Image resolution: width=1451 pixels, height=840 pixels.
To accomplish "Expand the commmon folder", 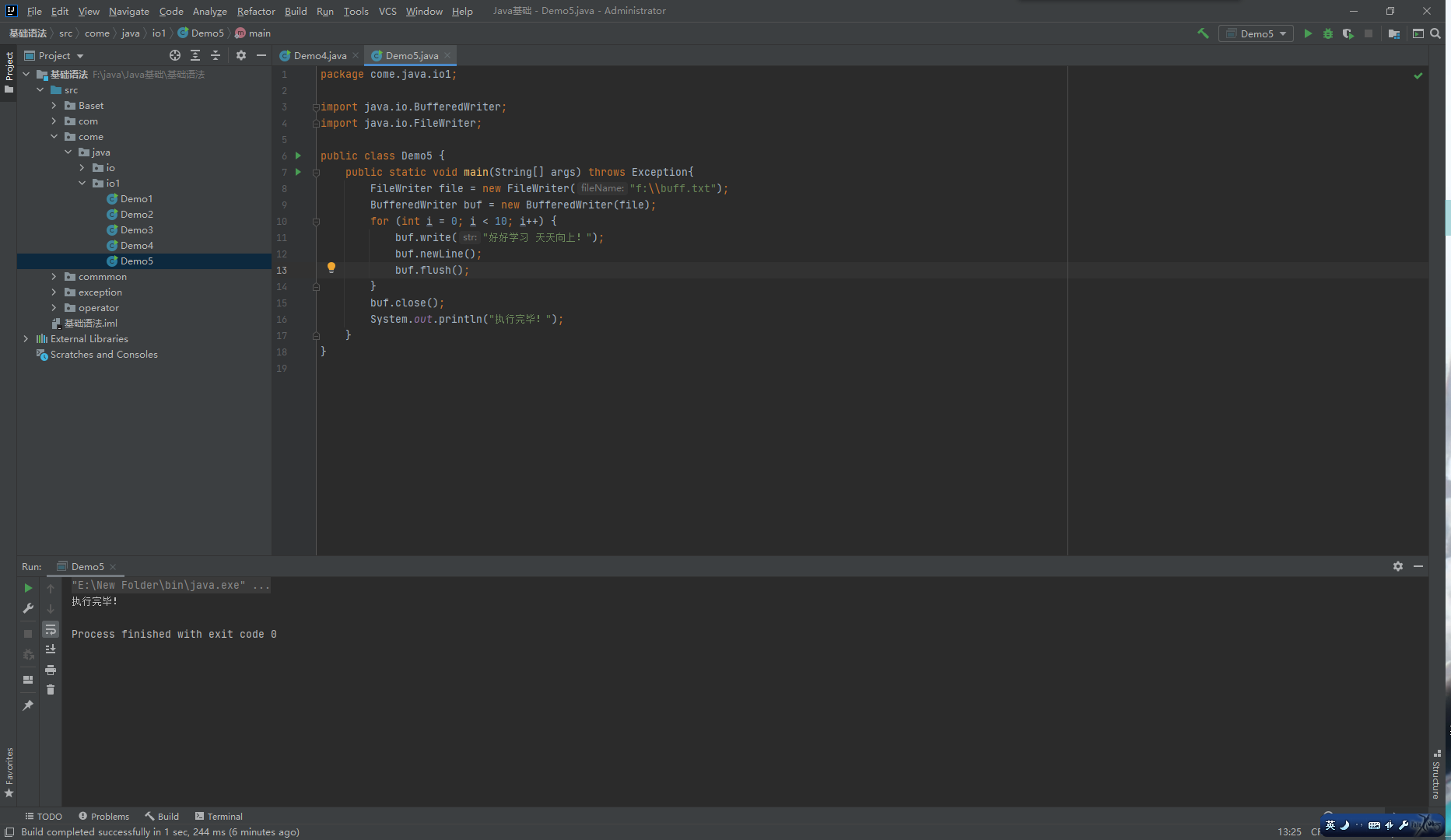I will point(54,277).
